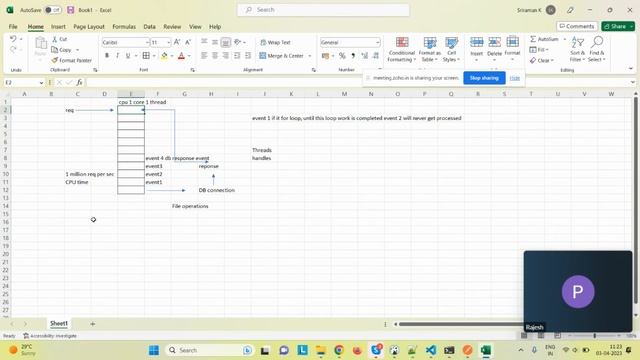Toggle Merge & Center
640x360 pixels.
[x=282, y=56]
